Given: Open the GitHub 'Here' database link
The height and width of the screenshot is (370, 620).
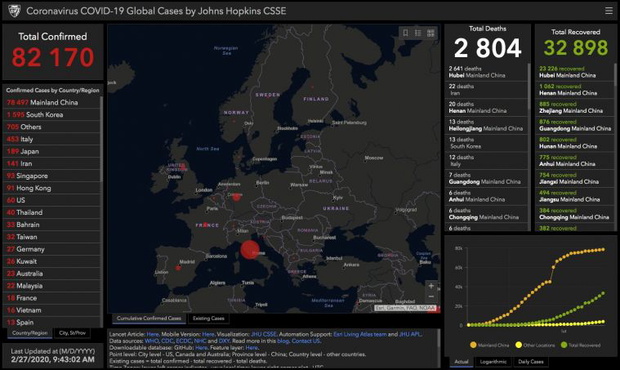Looking at the screenshot, I should click(x=201, y=348).
